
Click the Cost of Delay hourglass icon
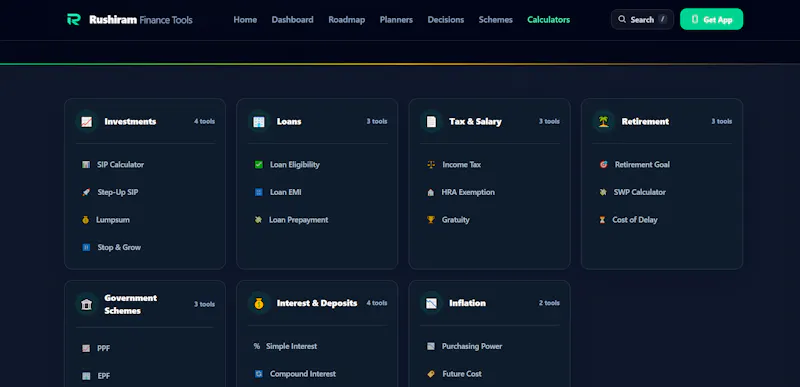click(602, 220)
